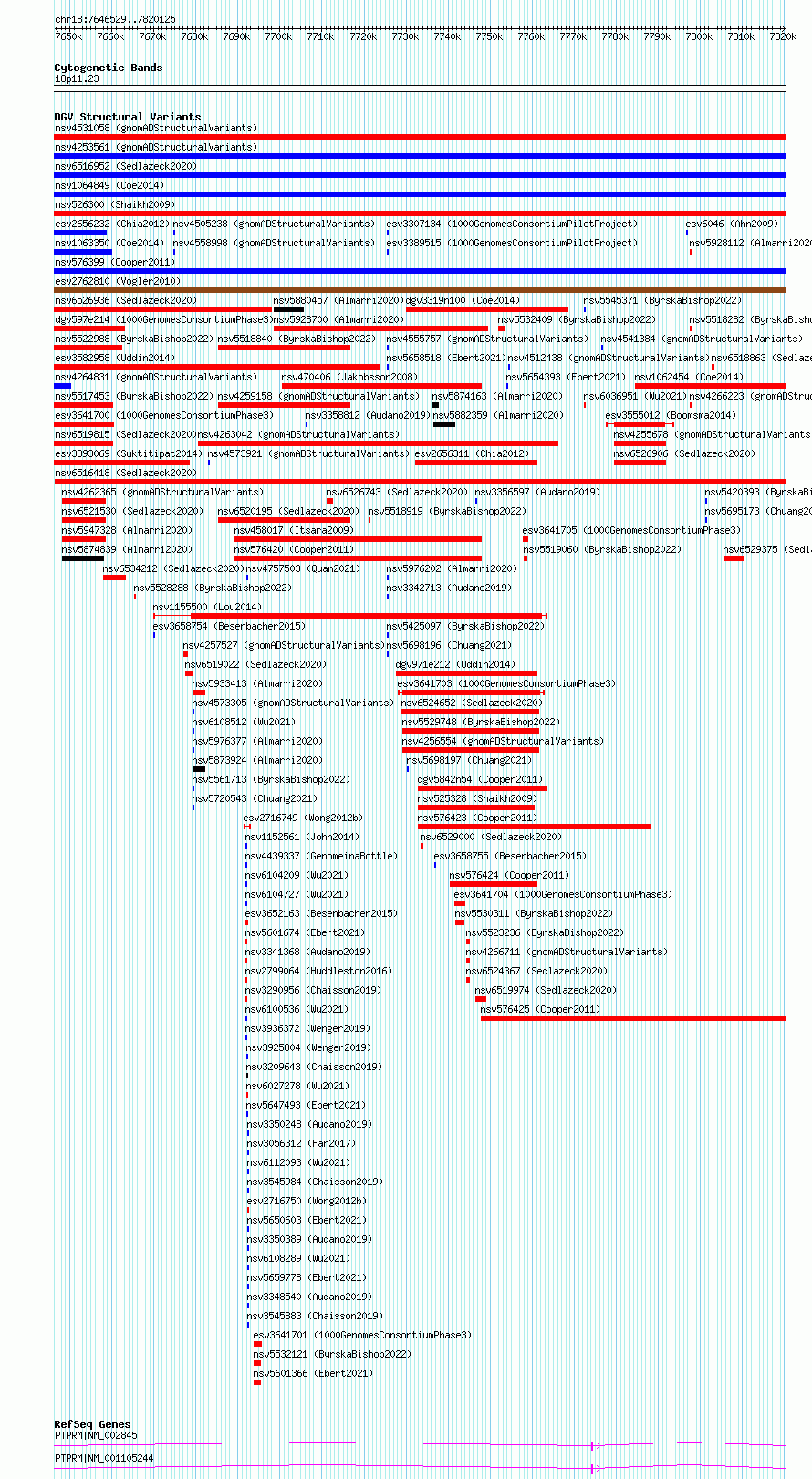This screenshot has width=812, height=1479.
Task: Click the black bar under nsv5874839 (Almarri2020)
Action: point(83,558)
